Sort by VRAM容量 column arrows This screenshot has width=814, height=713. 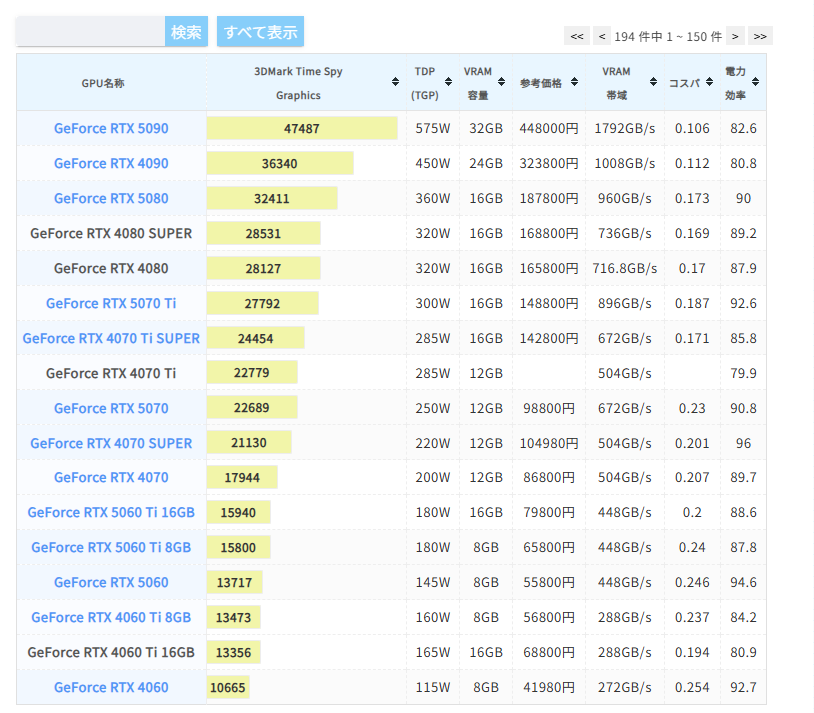click(x=501, y=82)
